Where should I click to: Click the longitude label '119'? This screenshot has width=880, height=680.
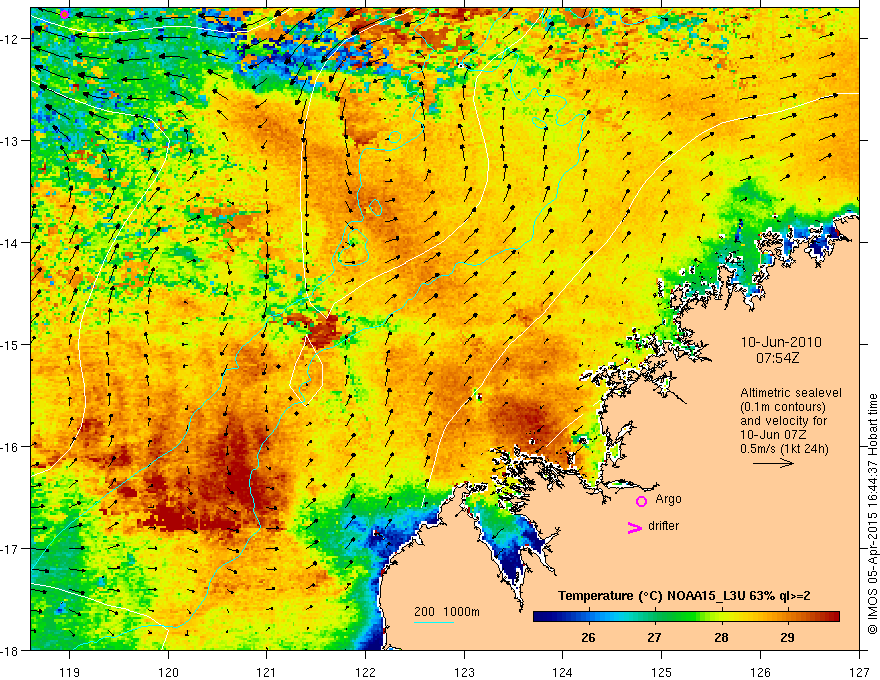(69, 672)
